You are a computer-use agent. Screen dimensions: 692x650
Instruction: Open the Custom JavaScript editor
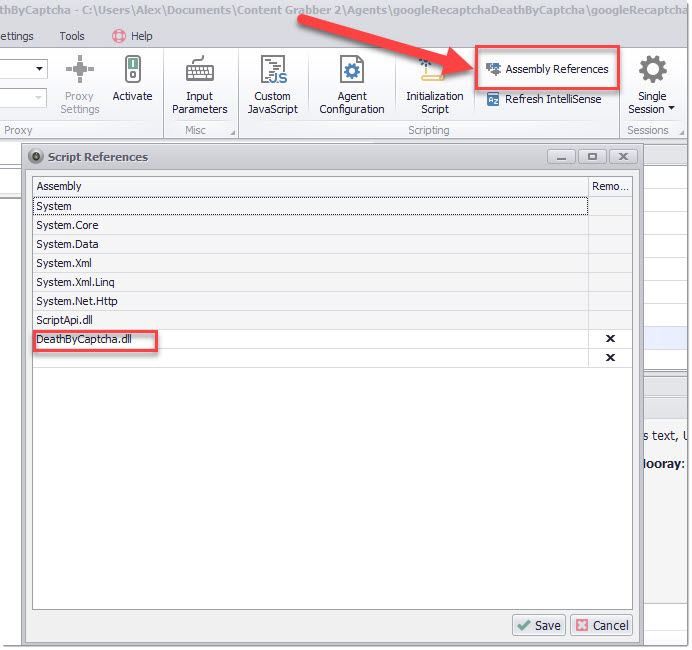coord(273,84)
